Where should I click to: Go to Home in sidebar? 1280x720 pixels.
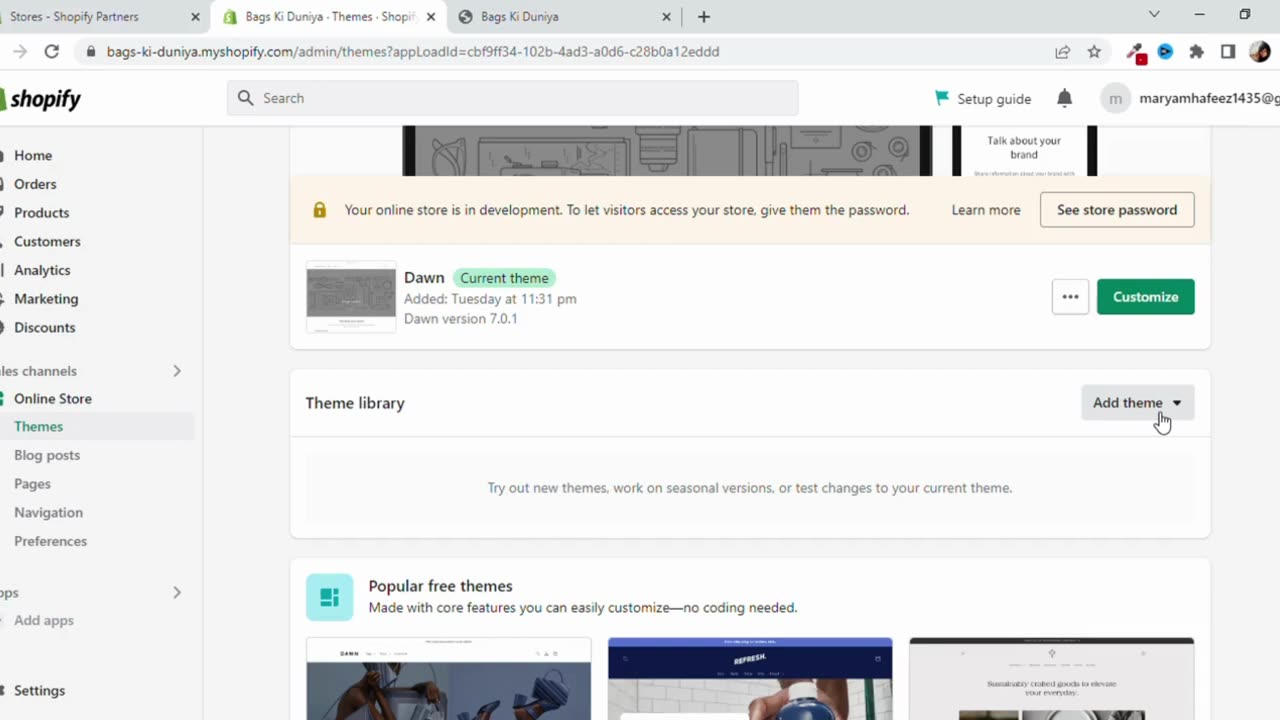[33, 156]
